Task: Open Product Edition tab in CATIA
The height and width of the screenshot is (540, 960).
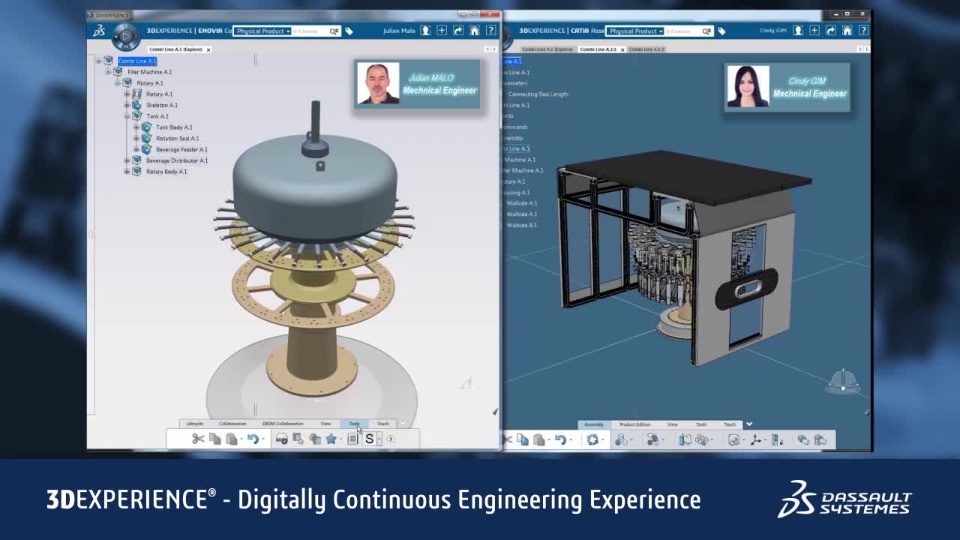Action: pyautogui.click(x=635, y=424)
